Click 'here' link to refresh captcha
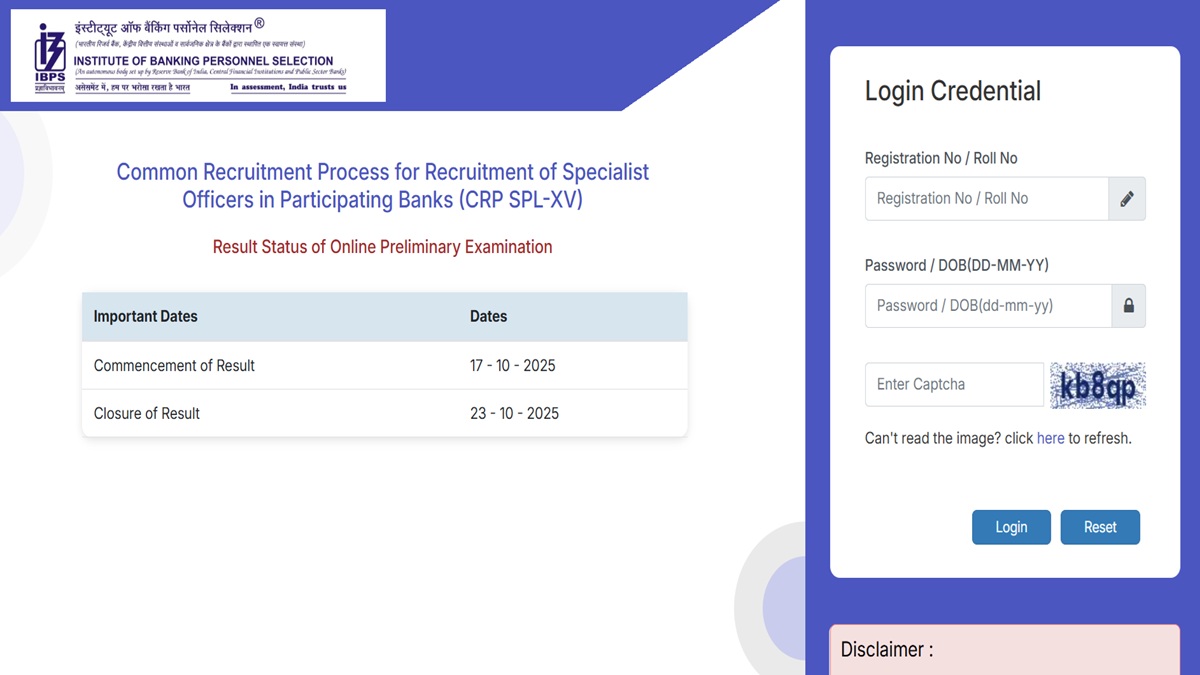 [1050, 438]
